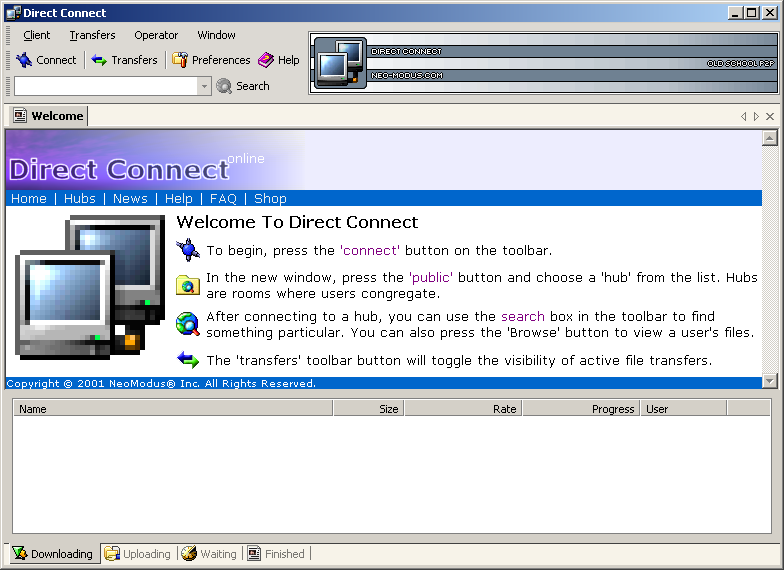
Task: Click the Finished tab icon
Action: tap(254, 553)
